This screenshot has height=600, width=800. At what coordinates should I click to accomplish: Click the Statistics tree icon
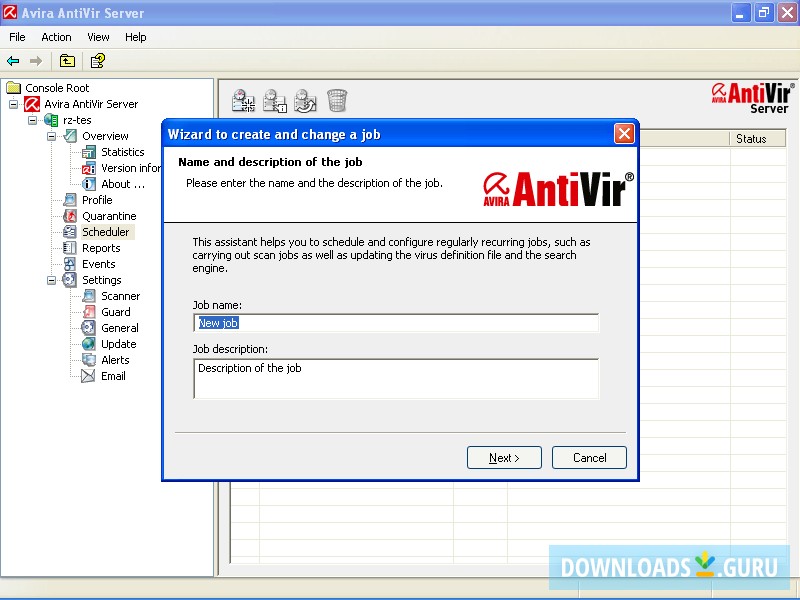(89, 152)
